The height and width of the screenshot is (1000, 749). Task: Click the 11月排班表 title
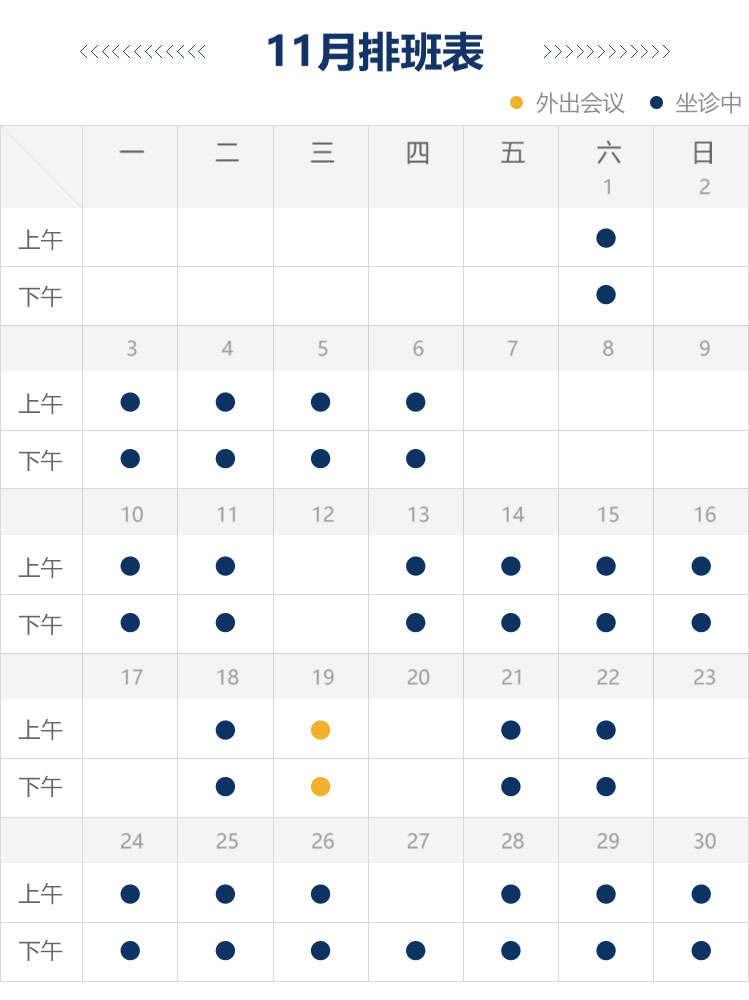tap(375, 52)
